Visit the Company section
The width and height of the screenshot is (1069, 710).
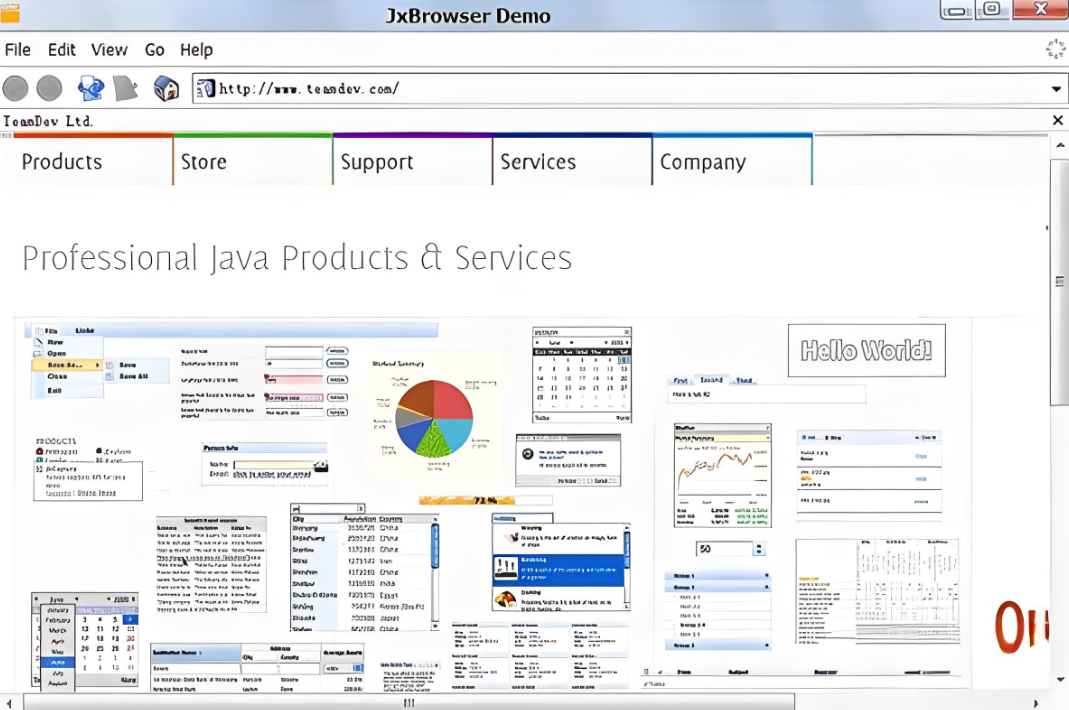pyautogui.click(x=703, y=162)
